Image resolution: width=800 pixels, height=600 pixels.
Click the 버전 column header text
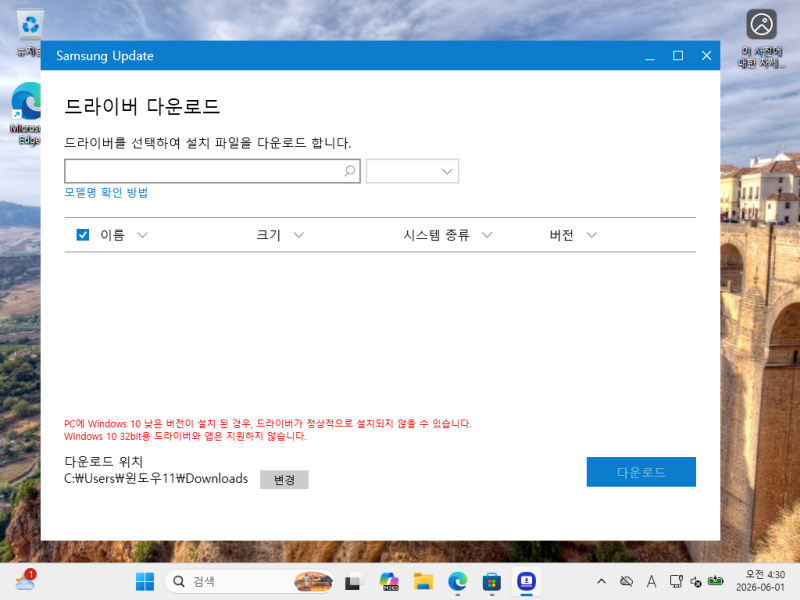coord(561,235)
